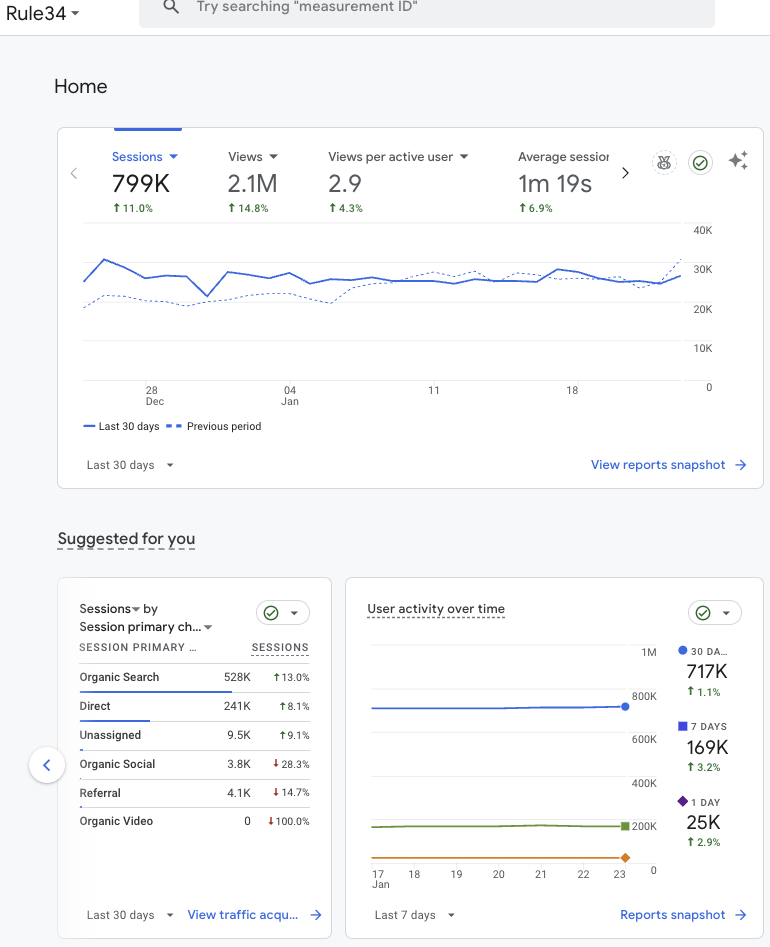The height and width of the screenshot is (947, 770).
Task: Open the Rule34 account switcher
Action: (40, 14)
